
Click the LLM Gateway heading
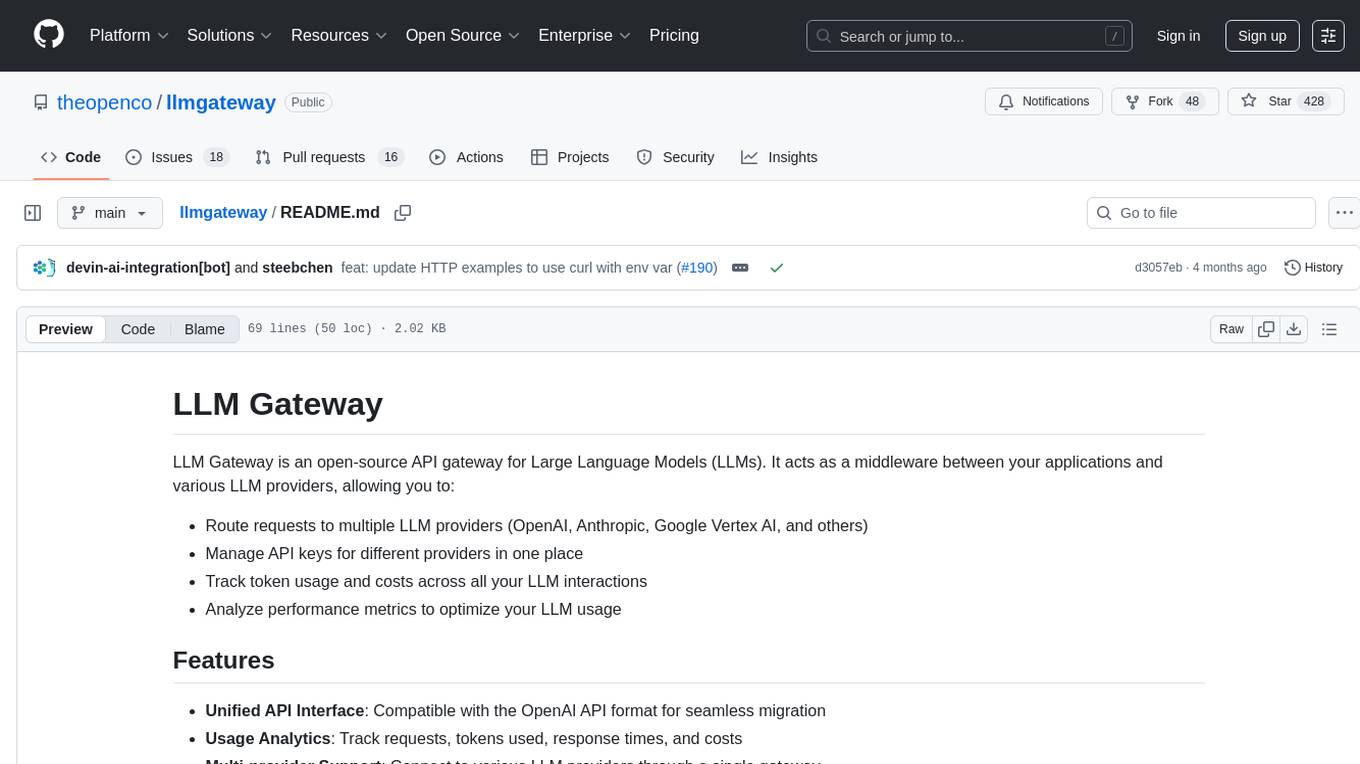pyautogui.click(x=278, y=404)
